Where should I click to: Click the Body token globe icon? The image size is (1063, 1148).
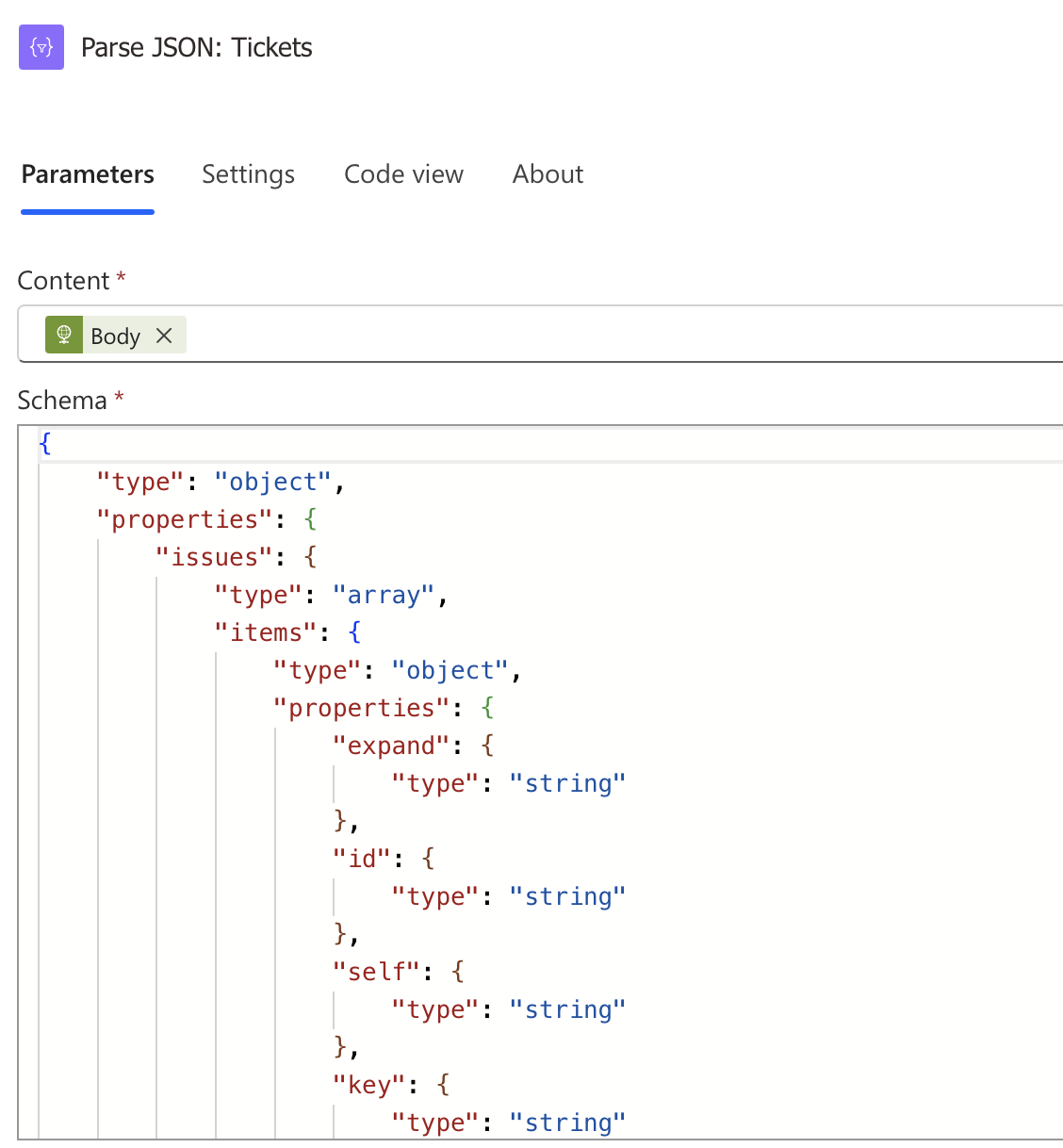point(64,335)
